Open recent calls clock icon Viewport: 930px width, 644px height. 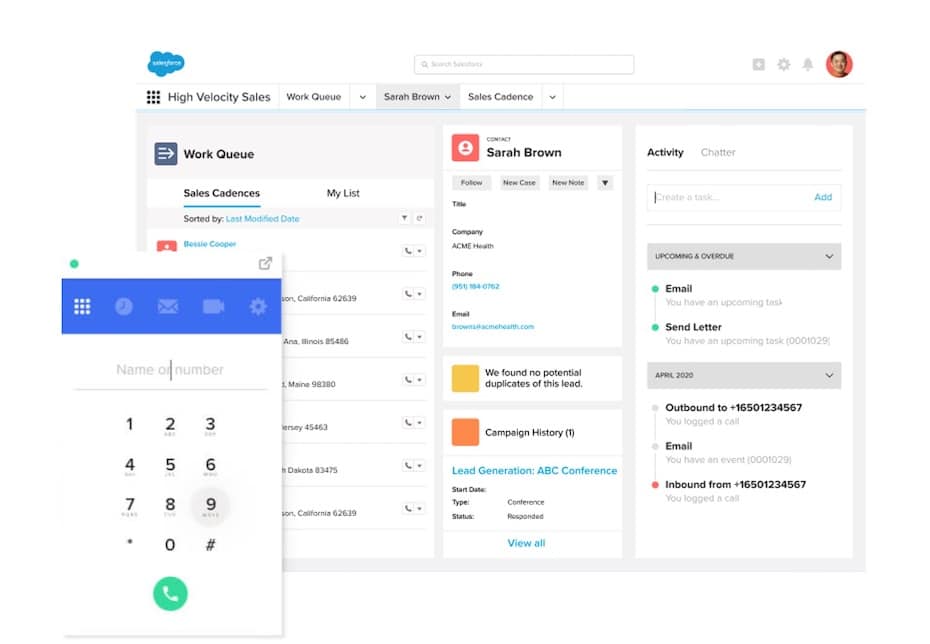tap(123, 307)
